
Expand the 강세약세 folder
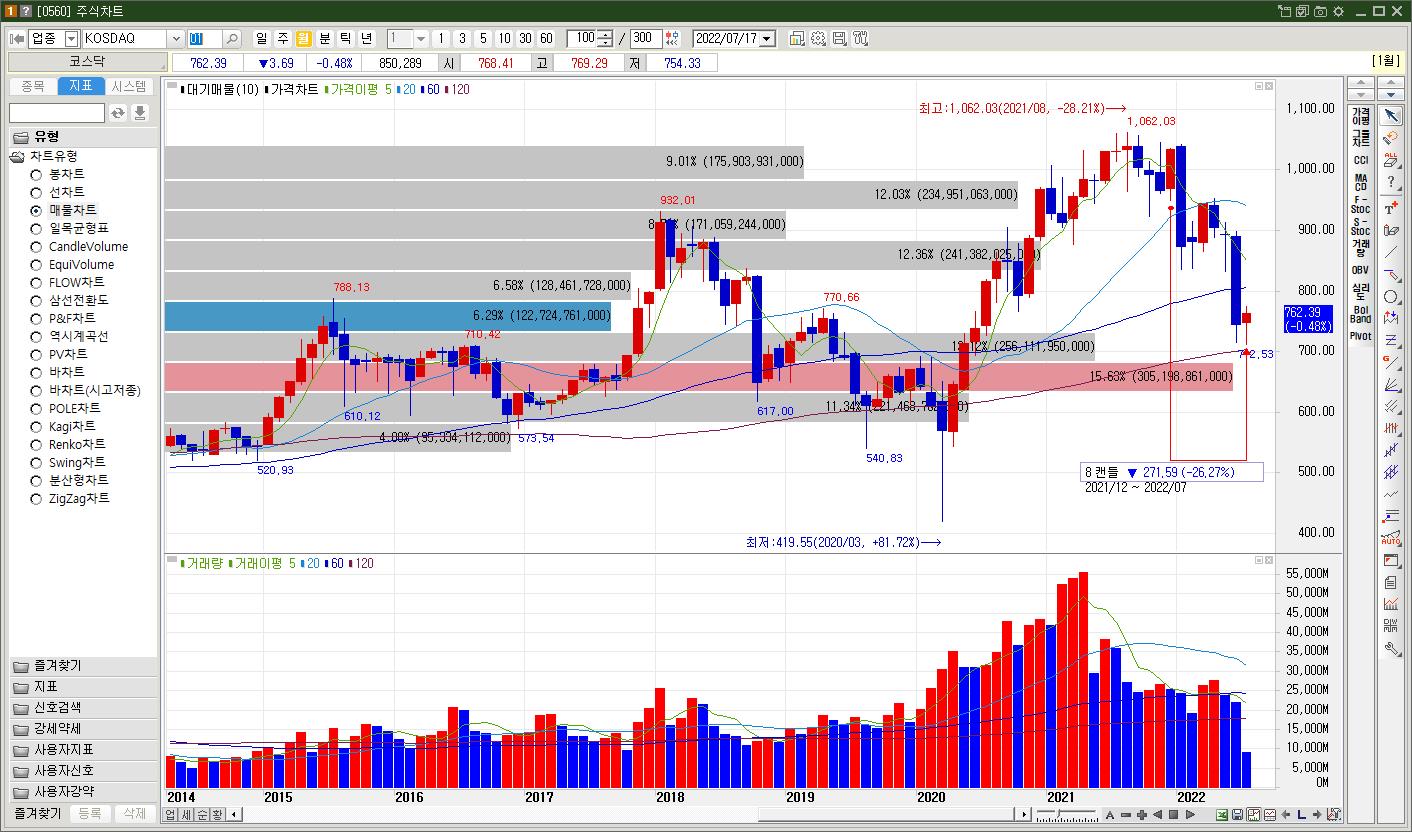83,729
